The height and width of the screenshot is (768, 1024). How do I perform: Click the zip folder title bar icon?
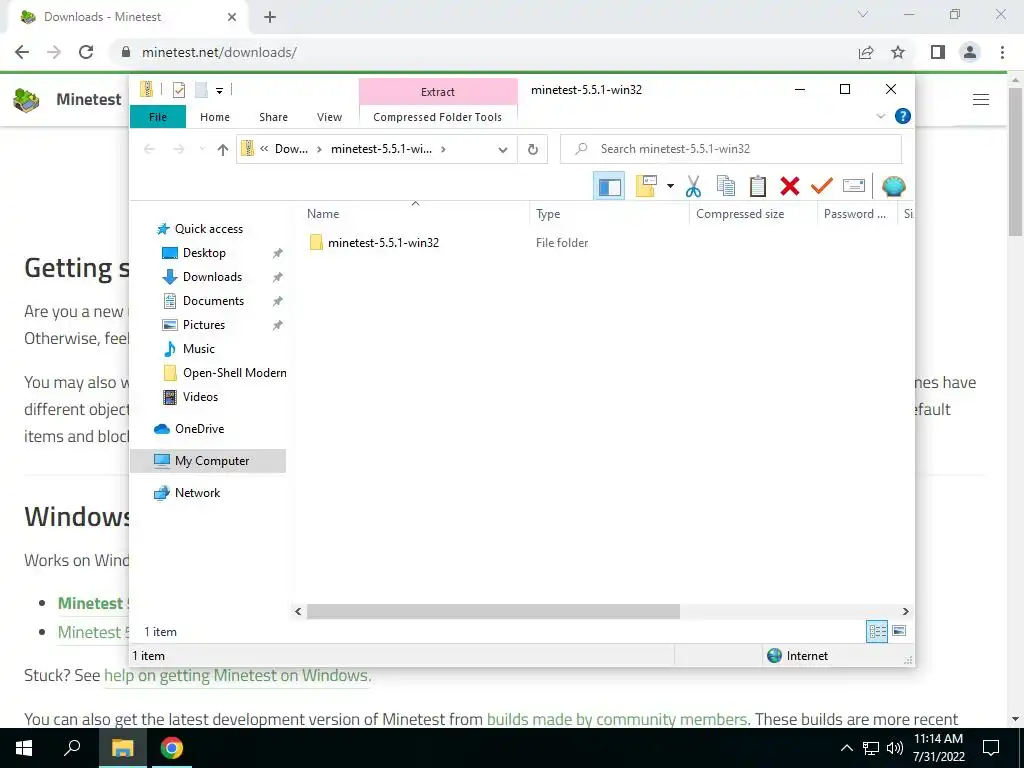[x=146, y=89]
